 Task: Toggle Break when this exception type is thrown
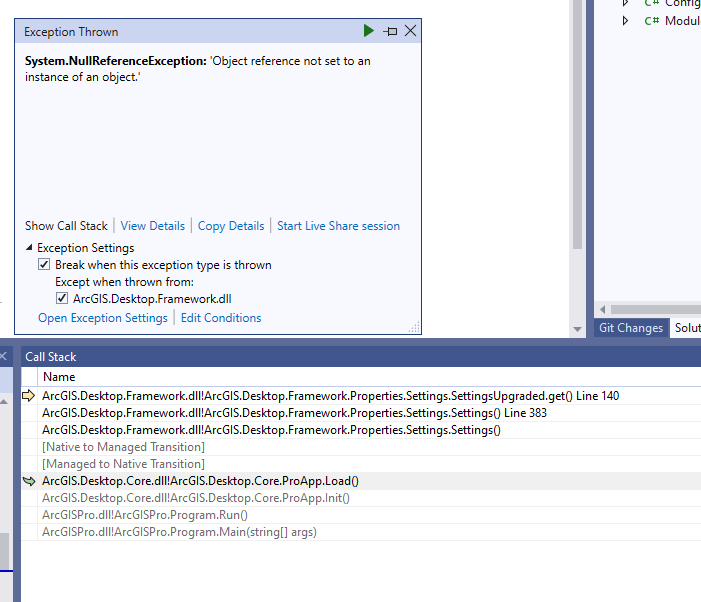[x=44, y=265]
